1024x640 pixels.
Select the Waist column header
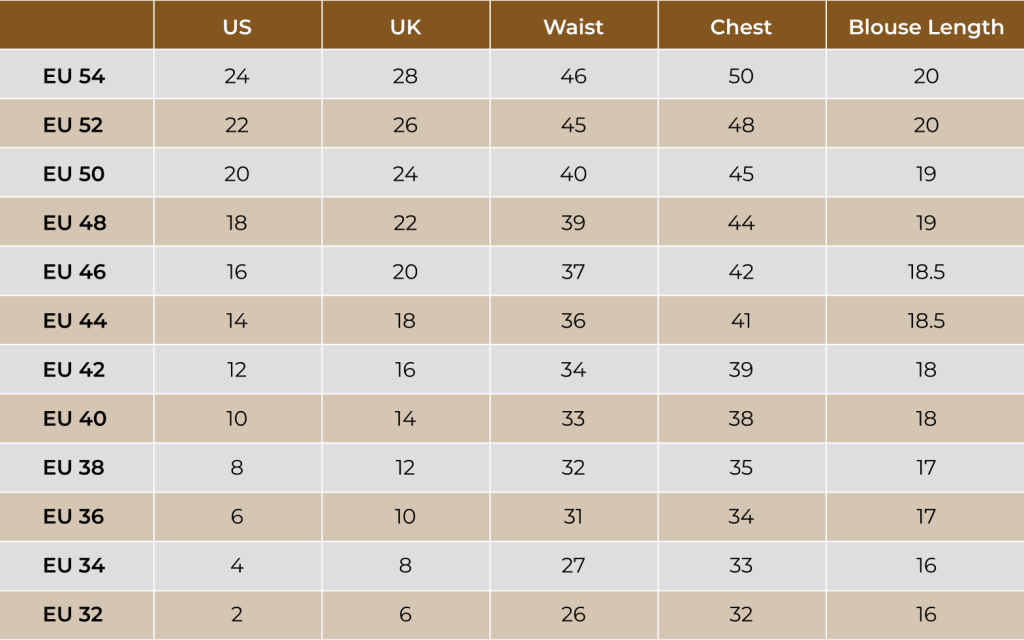(573, 27)
